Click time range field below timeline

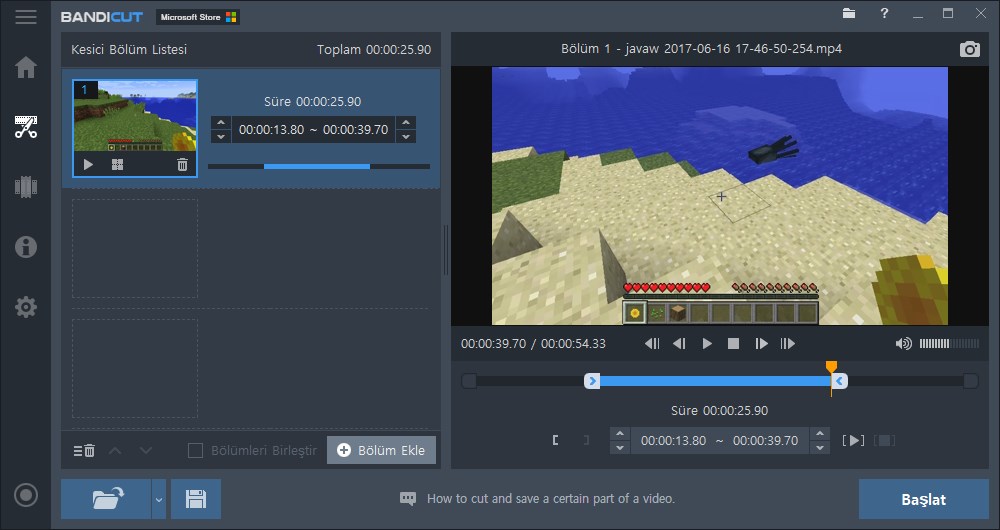719,441
